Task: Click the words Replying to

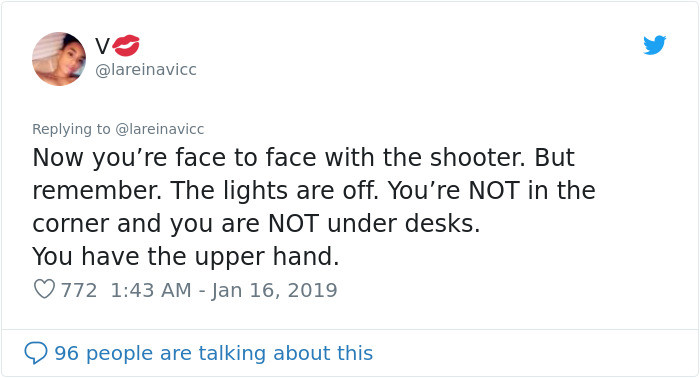Action: click(x=71, y=129)
